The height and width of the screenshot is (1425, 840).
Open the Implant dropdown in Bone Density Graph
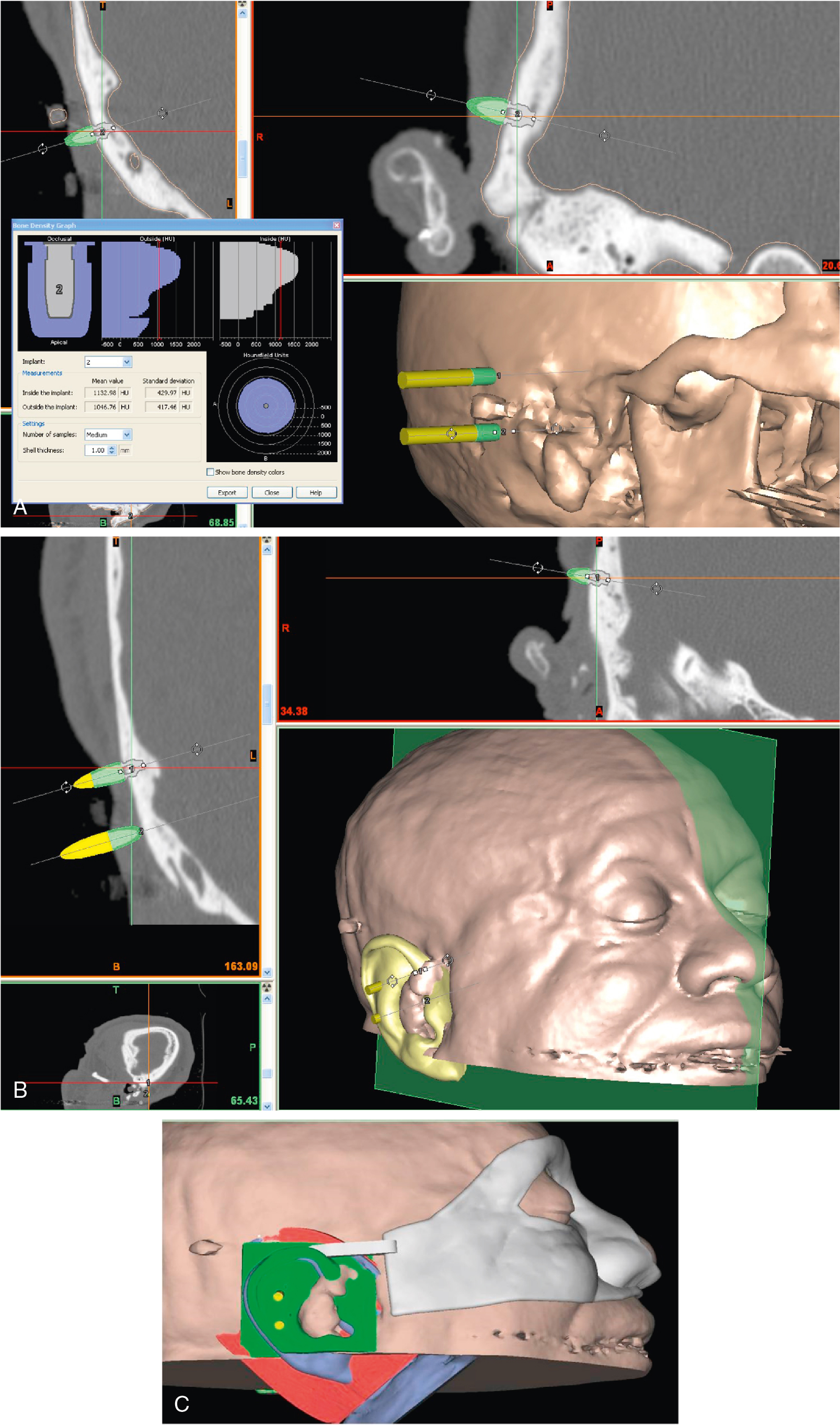[x=127, y=362]
